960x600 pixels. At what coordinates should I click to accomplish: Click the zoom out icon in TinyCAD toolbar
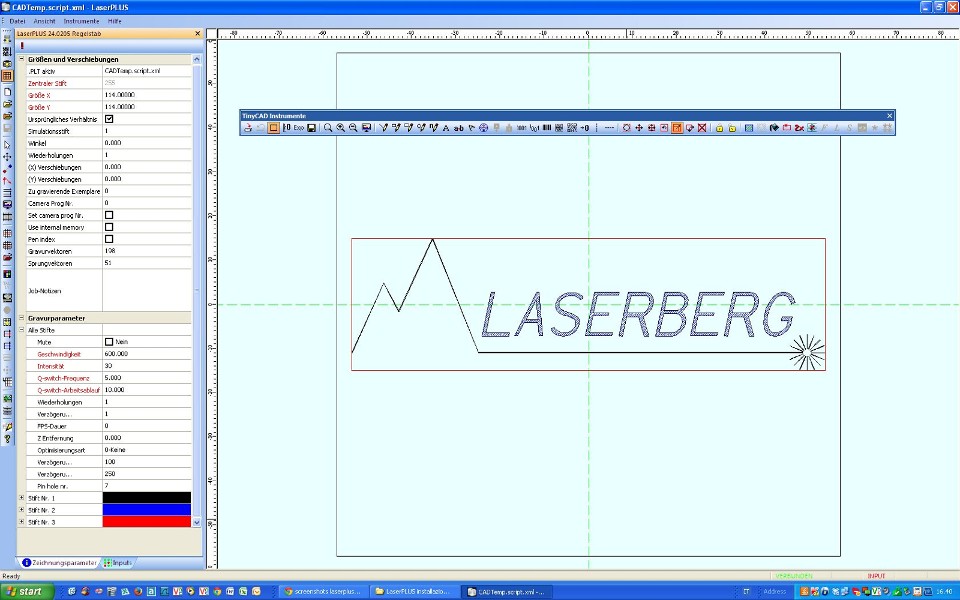coord(353,128)
